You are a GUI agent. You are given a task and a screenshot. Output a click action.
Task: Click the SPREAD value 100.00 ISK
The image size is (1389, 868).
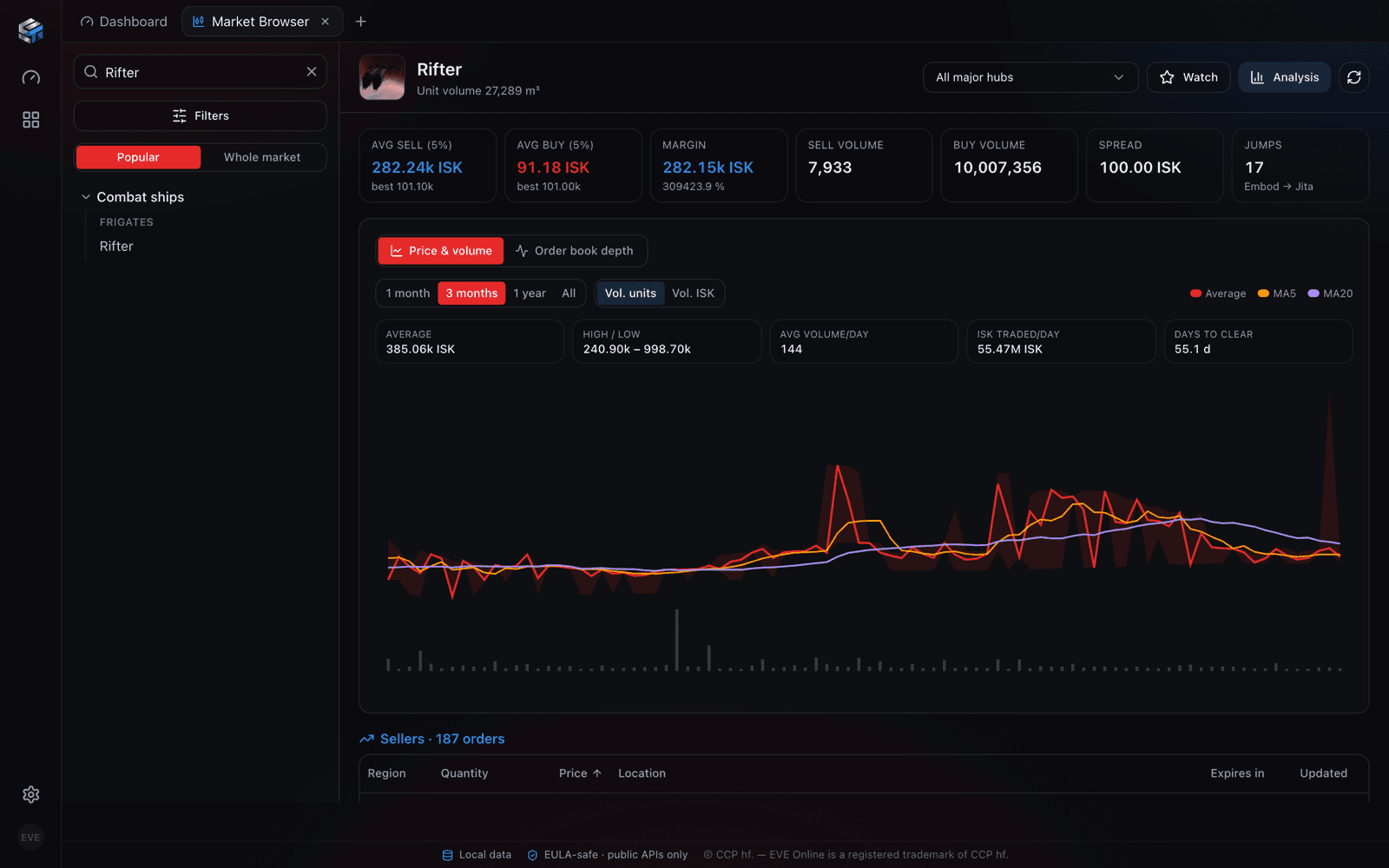(1140, 168)
